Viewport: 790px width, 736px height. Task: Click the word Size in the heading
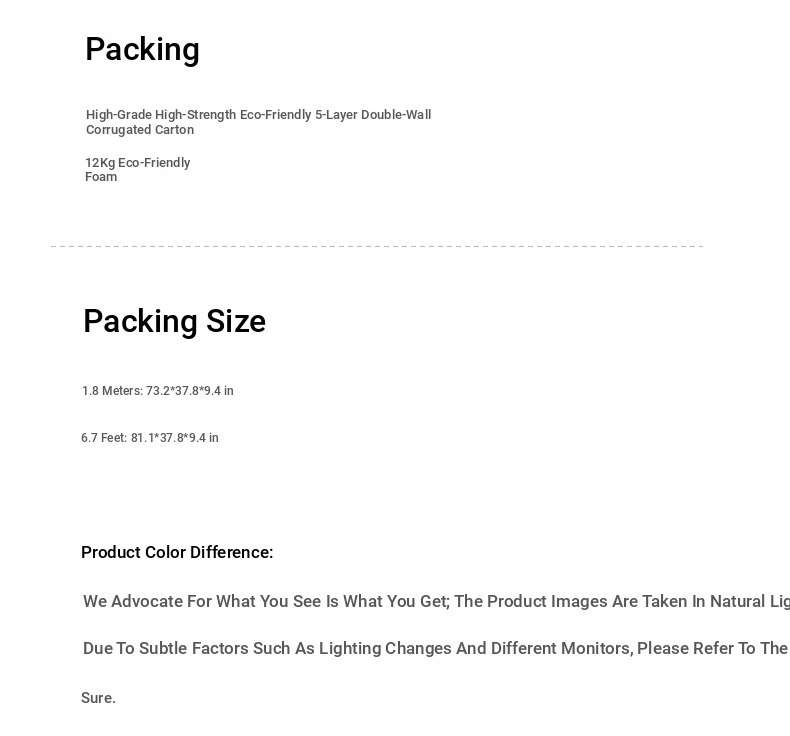pyautogui.click(x=236, y=321)
